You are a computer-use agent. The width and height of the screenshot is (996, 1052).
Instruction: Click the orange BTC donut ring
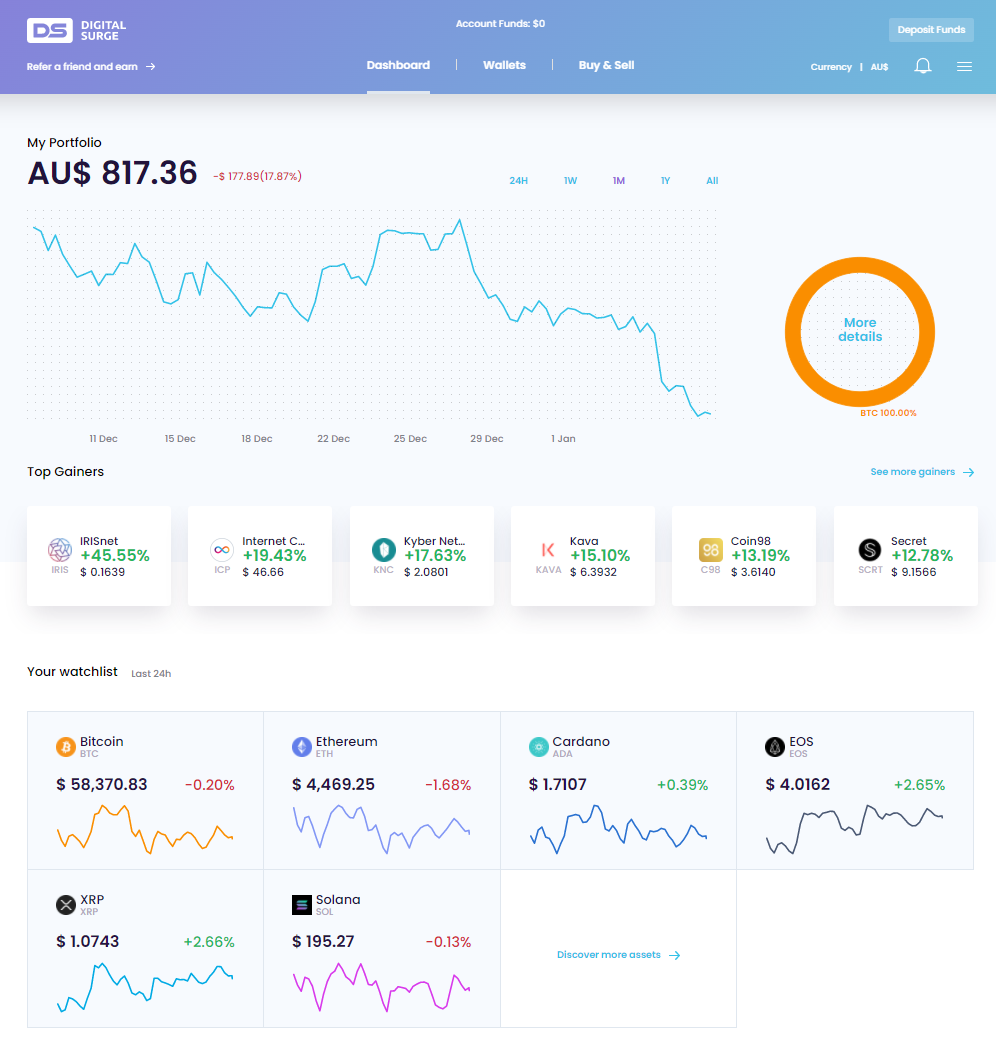[x=860, y=264]
